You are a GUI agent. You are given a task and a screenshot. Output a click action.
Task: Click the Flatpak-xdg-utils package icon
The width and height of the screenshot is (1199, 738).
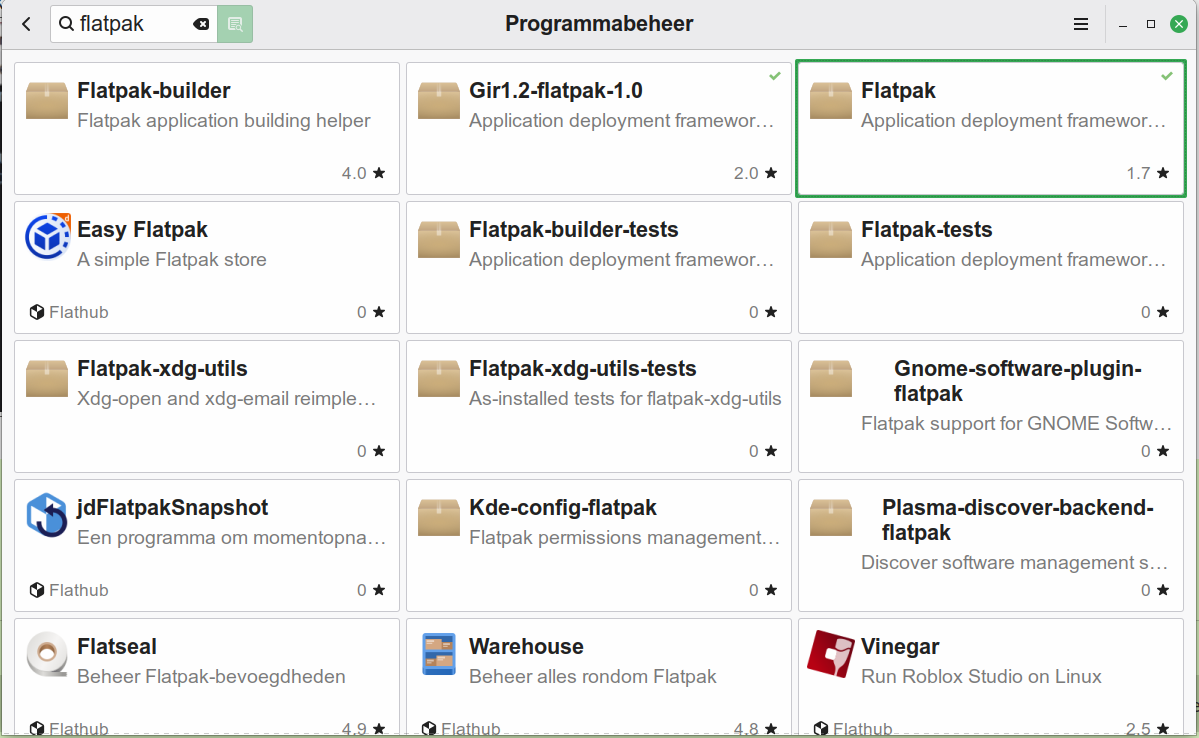click(47, 379)
